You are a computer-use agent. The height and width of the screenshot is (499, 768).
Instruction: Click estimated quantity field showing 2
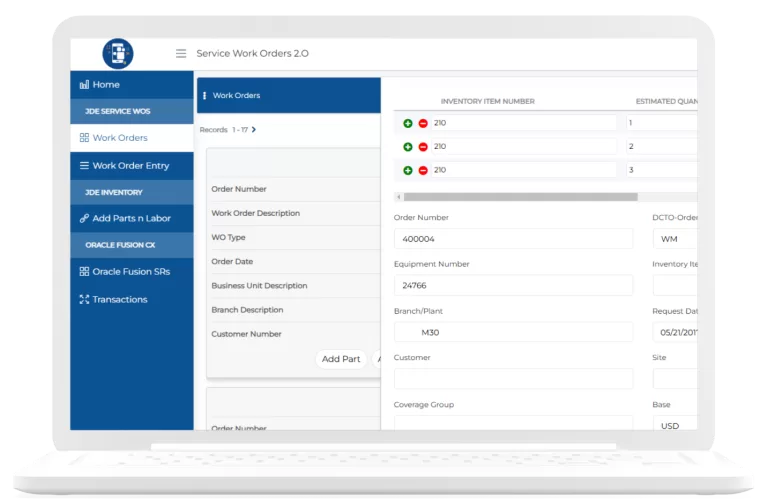[662, 146]
